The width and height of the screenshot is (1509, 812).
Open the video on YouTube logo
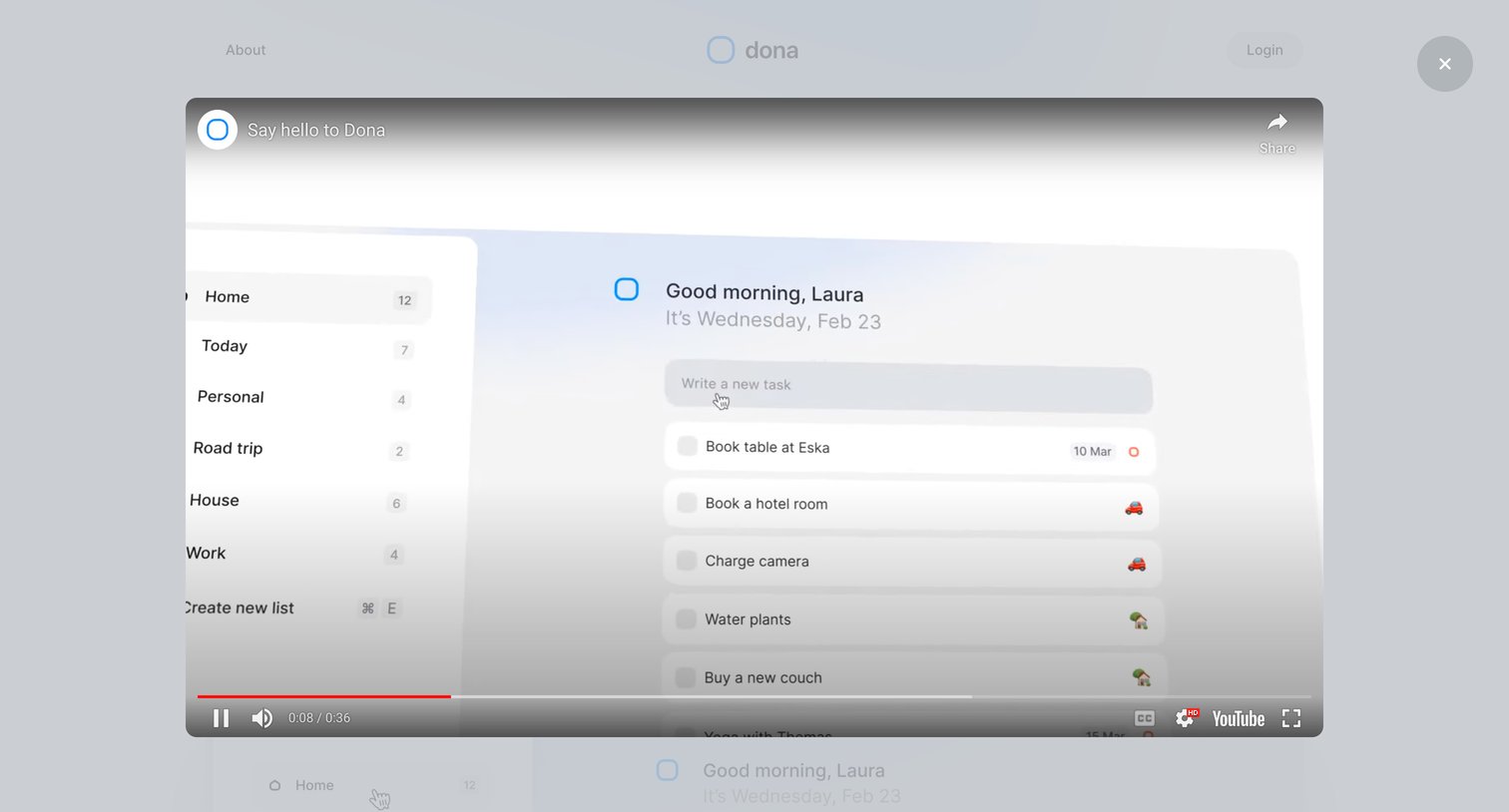tap(1239, 719)
